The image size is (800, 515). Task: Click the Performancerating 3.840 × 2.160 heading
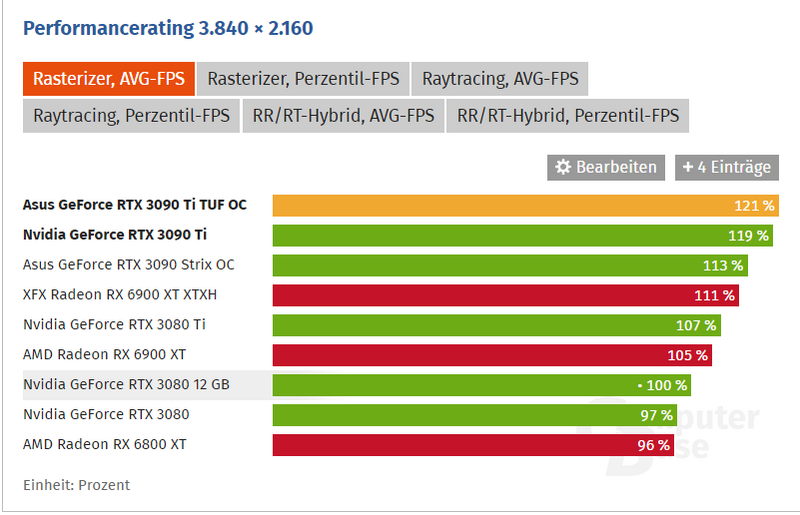point(168,28)
